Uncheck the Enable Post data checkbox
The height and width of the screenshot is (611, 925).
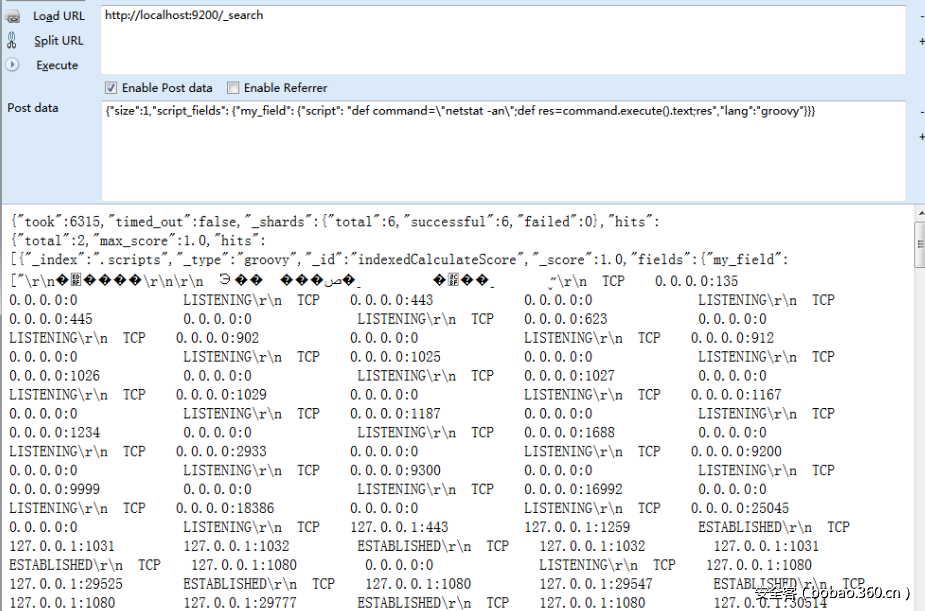pyautogui.click(x=111, y=88)
